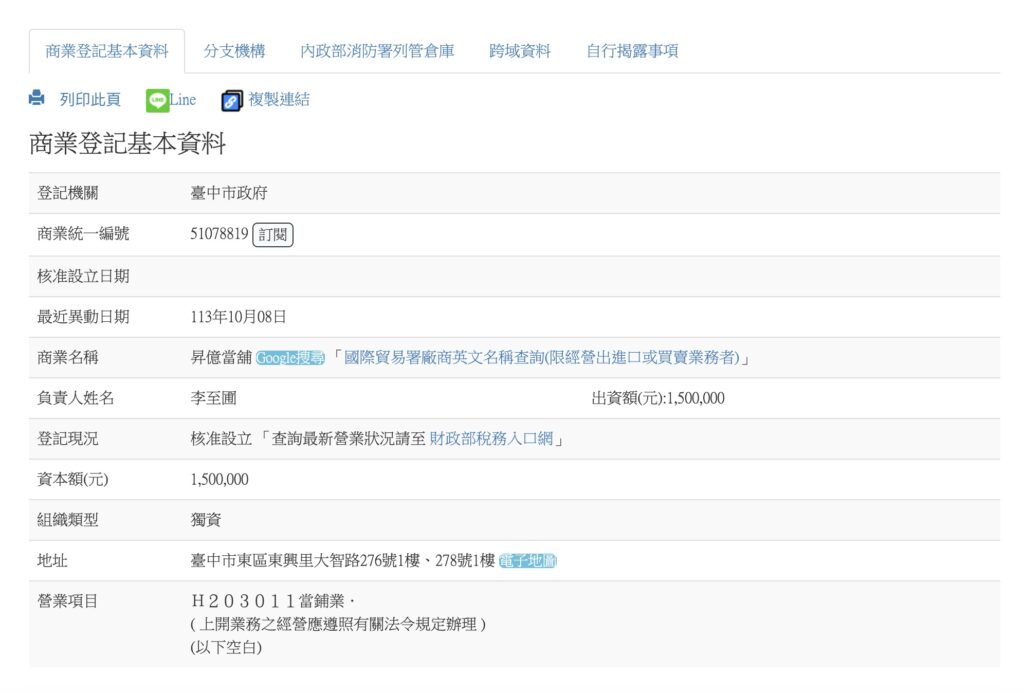This screenshot has width=1024, height=693.
Task: Open the Google搜尋 badge beside 昇億當舖
Action: 287,358
